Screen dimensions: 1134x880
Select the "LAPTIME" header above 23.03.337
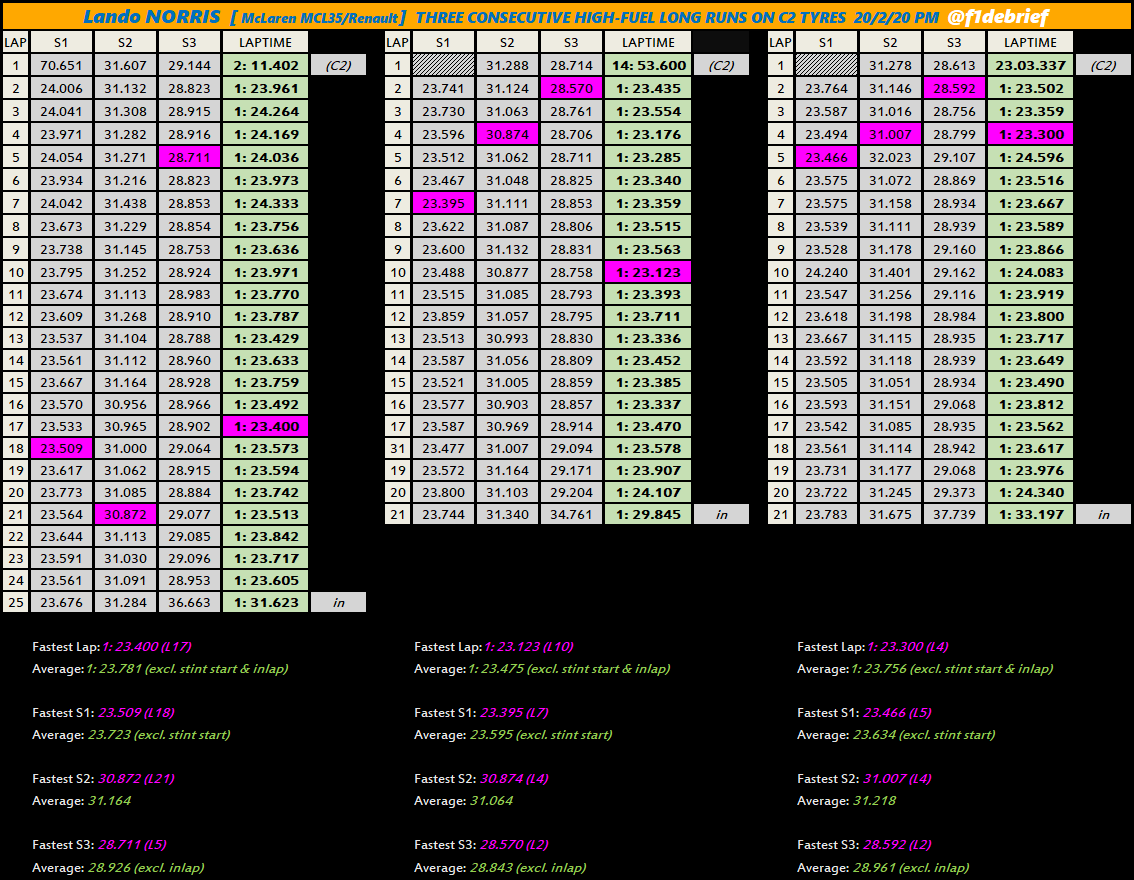click(1030, 42)
